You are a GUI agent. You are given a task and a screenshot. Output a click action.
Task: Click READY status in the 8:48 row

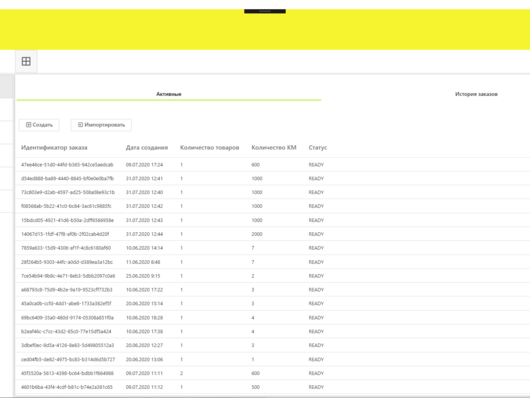point(316,262)
